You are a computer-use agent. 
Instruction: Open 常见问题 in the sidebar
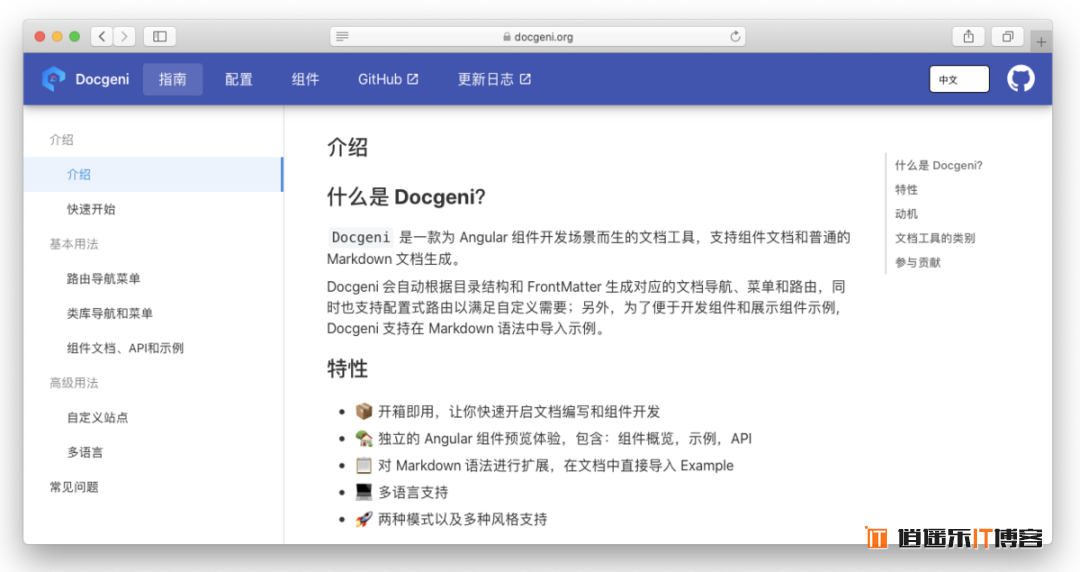74,487
